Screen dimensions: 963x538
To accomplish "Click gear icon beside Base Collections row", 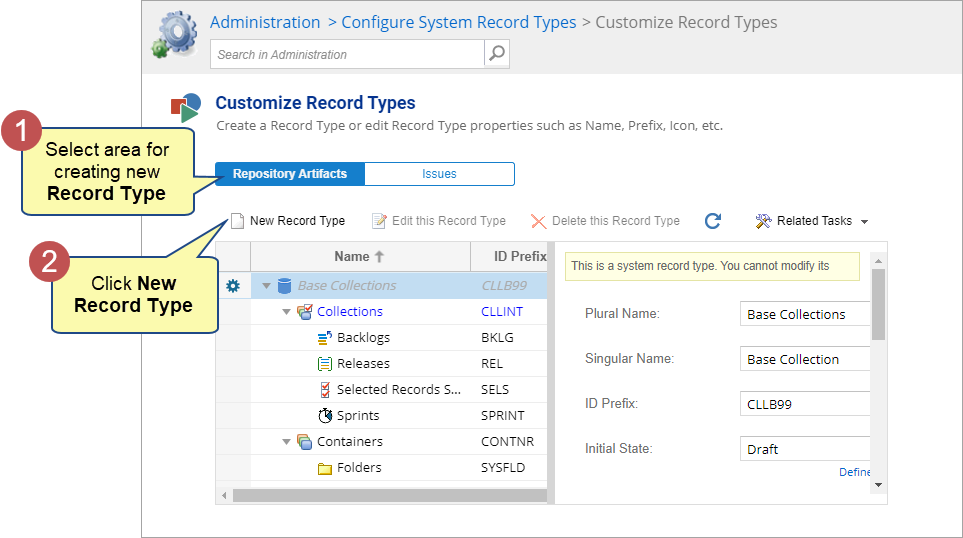I will pos(233,286).
